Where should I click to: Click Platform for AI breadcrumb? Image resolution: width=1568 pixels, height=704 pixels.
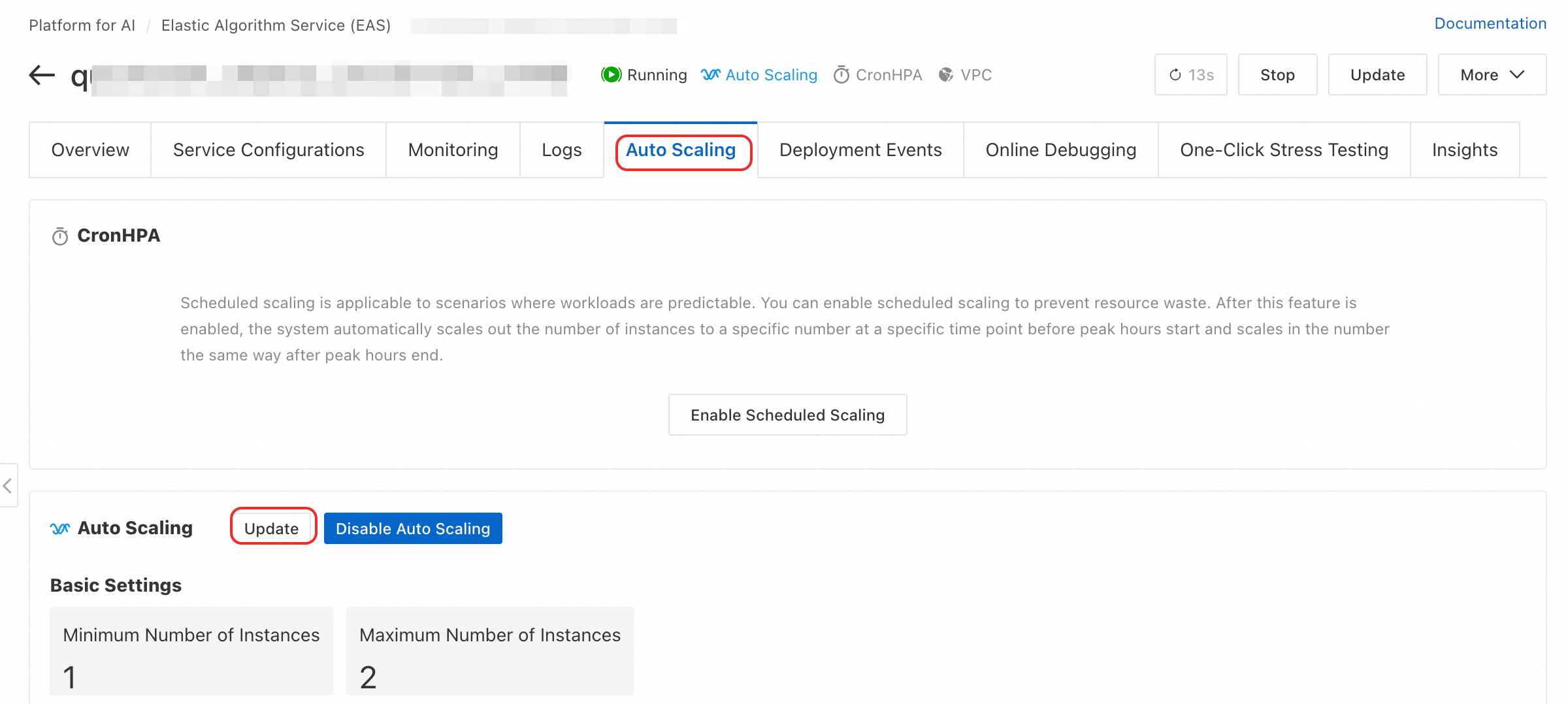coord(82,25)
